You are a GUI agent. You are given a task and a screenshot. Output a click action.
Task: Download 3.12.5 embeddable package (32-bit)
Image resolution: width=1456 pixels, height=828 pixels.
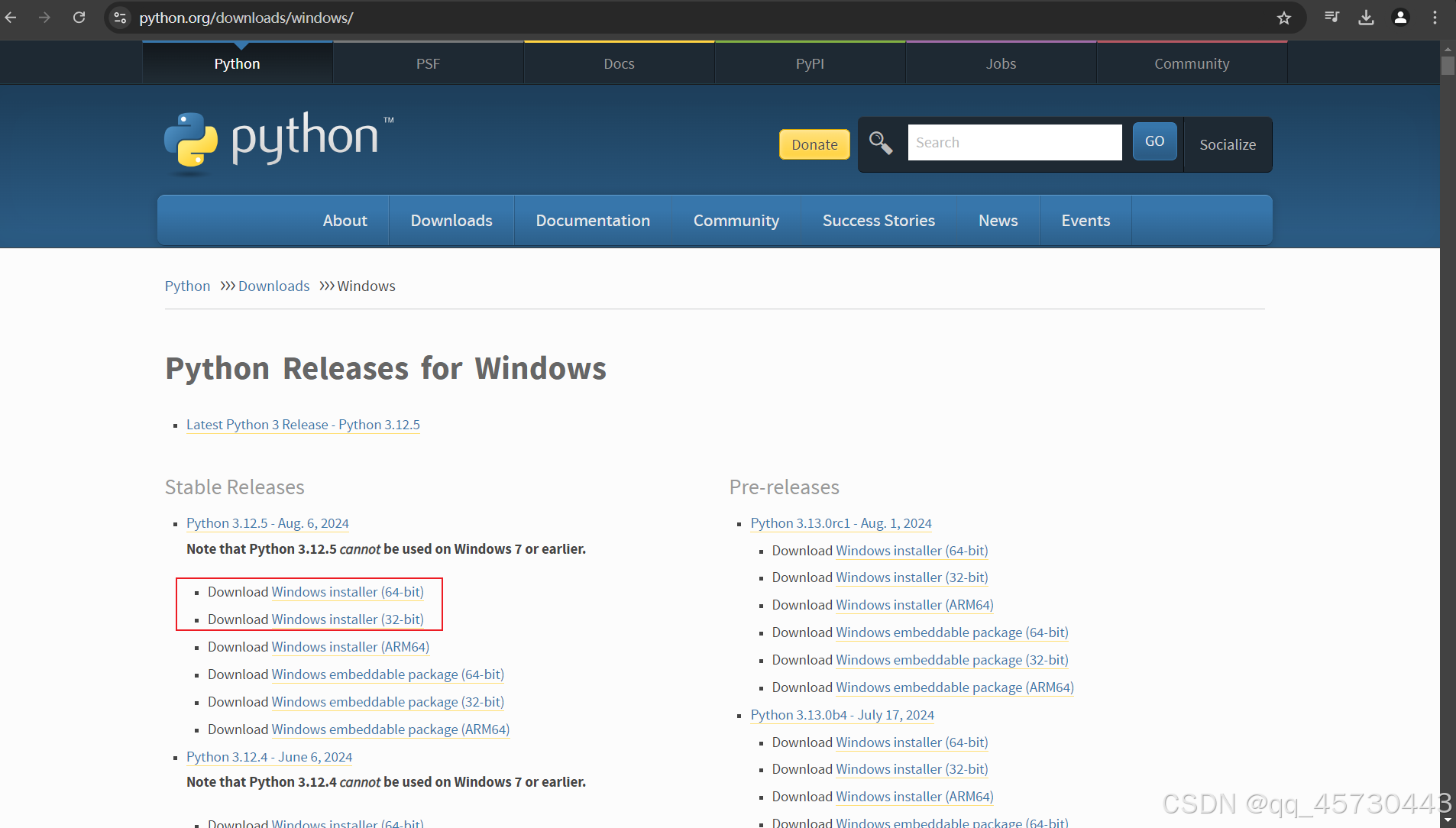388,702
